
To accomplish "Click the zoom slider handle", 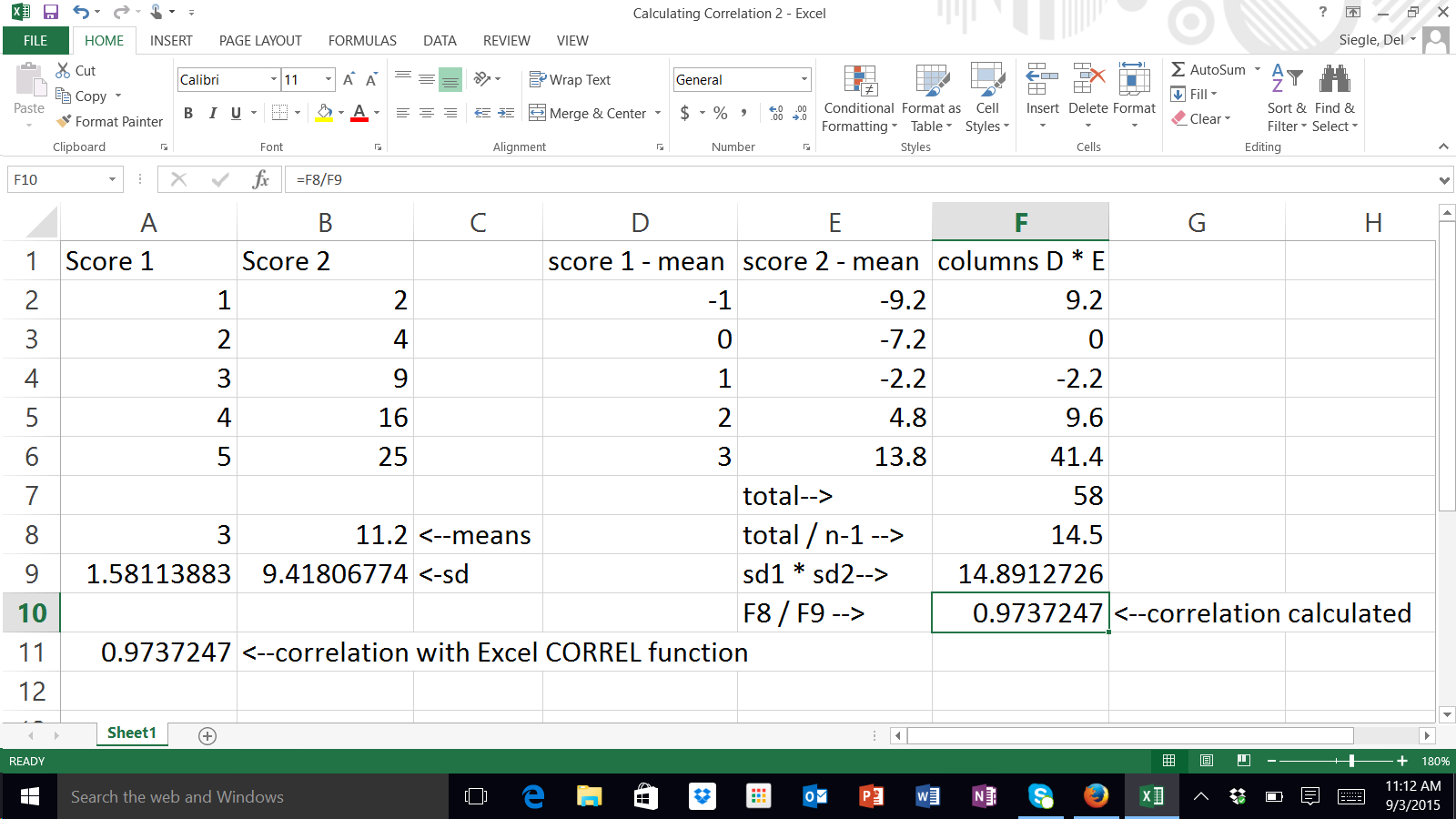I will (x=1351, y=761).
